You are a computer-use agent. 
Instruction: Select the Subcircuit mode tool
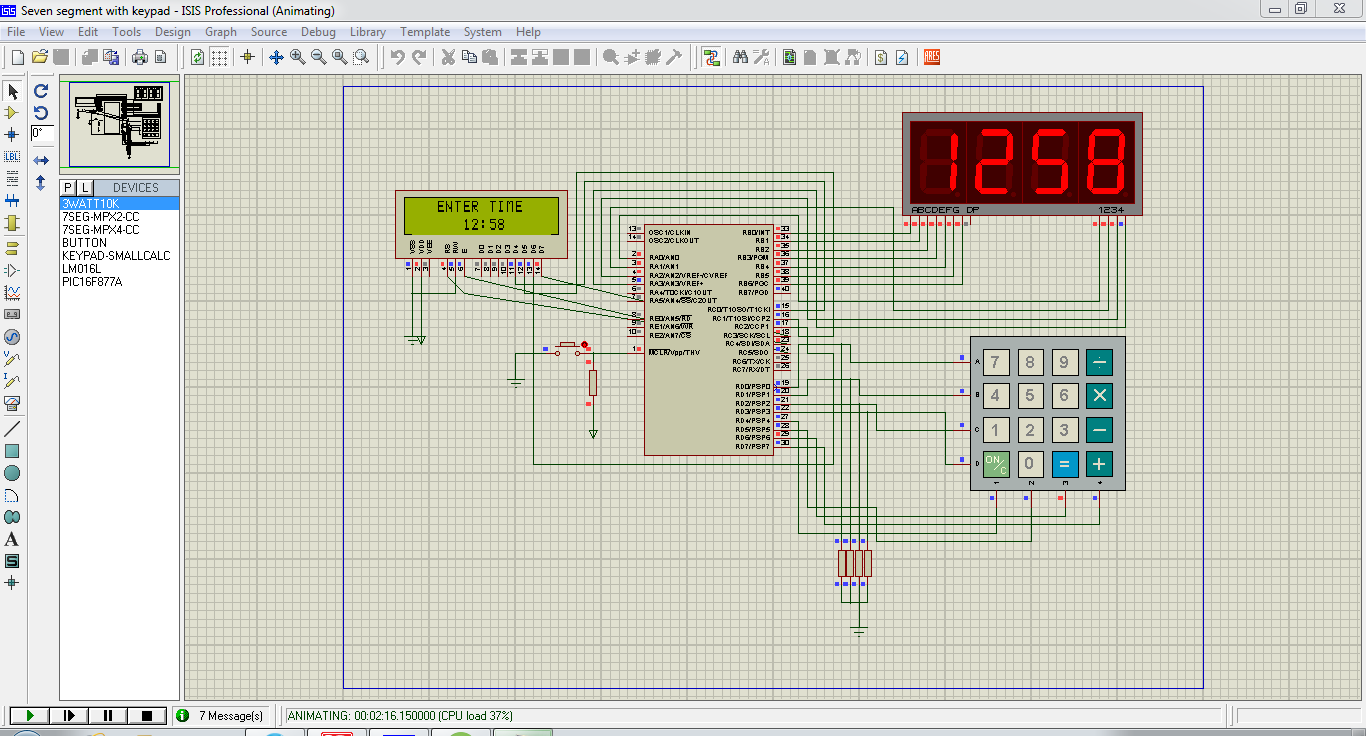pos(12,222)
